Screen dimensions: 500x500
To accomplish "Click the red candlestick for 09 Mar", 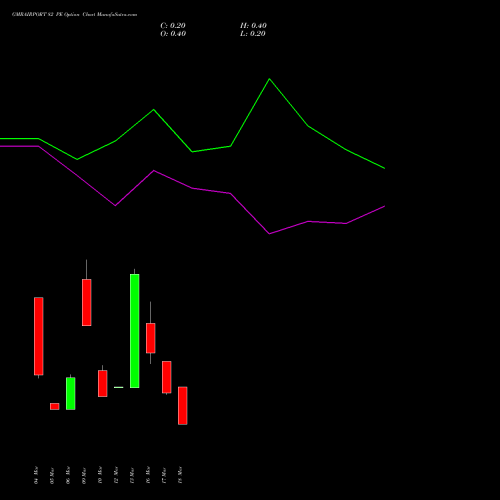I will click(x=87, y=302).
